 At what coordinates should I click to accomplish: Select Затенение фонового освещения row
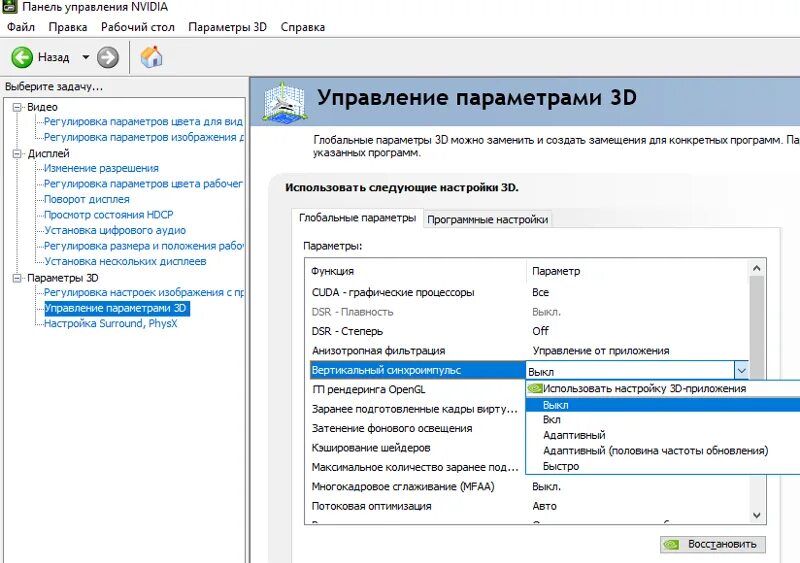coord(416,428)
